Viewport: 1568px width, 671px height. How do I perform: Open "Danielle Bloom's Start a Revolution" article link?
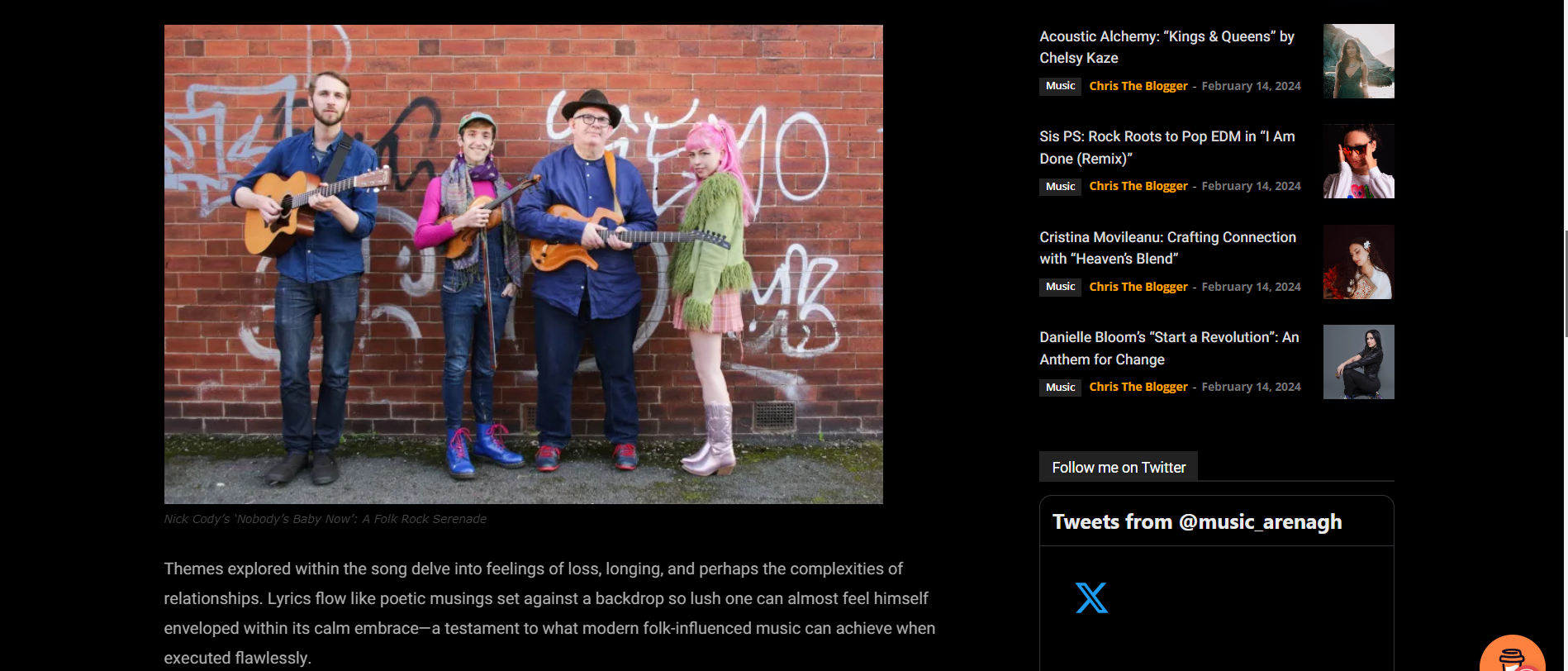pos(1169,348)
